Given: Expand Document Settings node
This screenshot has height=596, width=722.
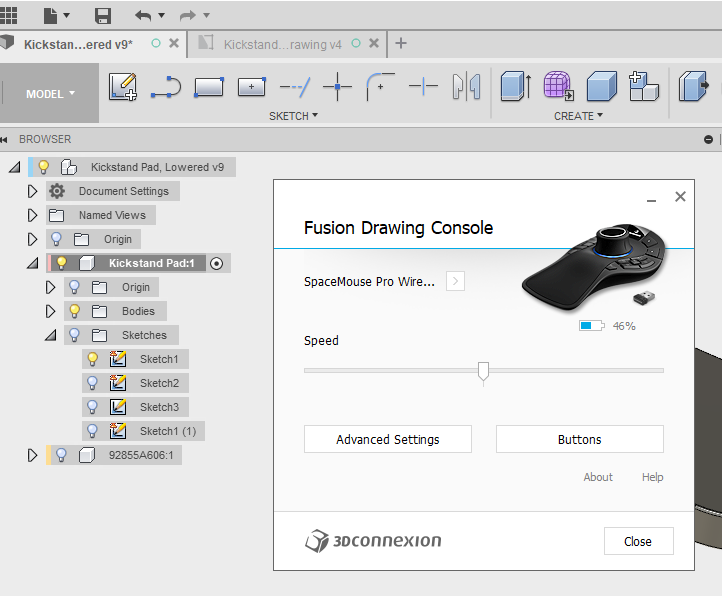Looking at the screenshot, I should click(32, 191).
